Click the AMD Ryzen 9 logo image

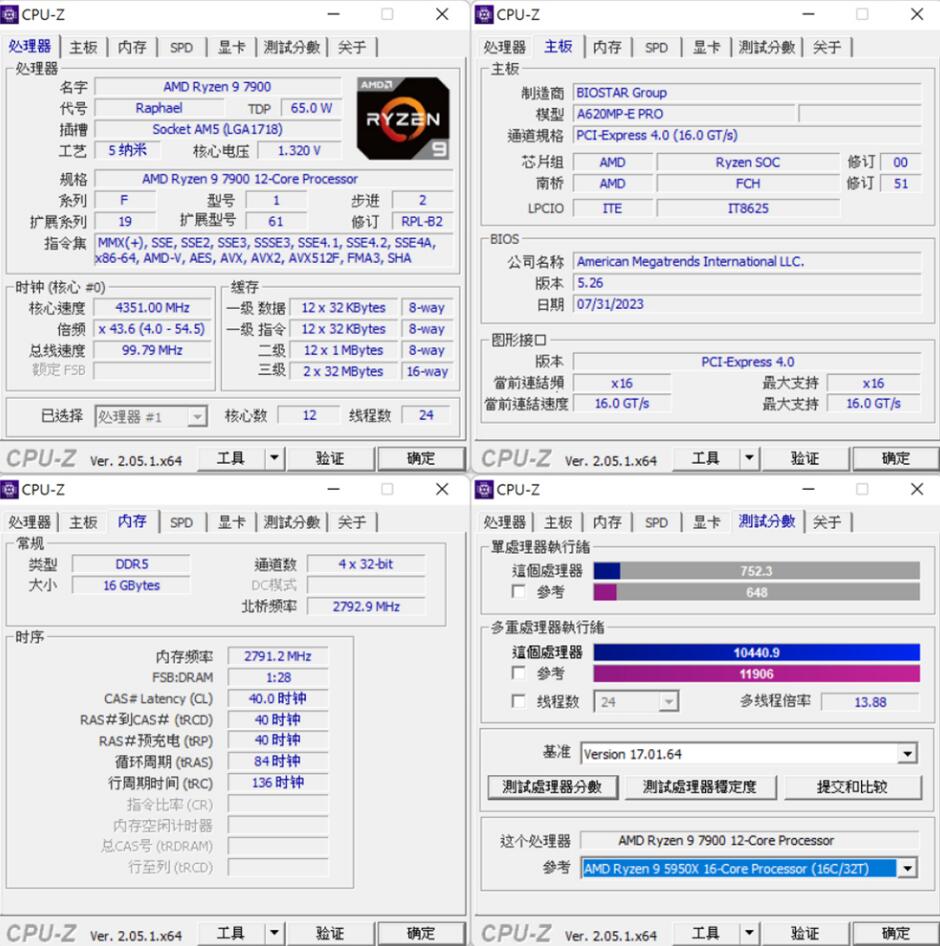coord(402,118)
